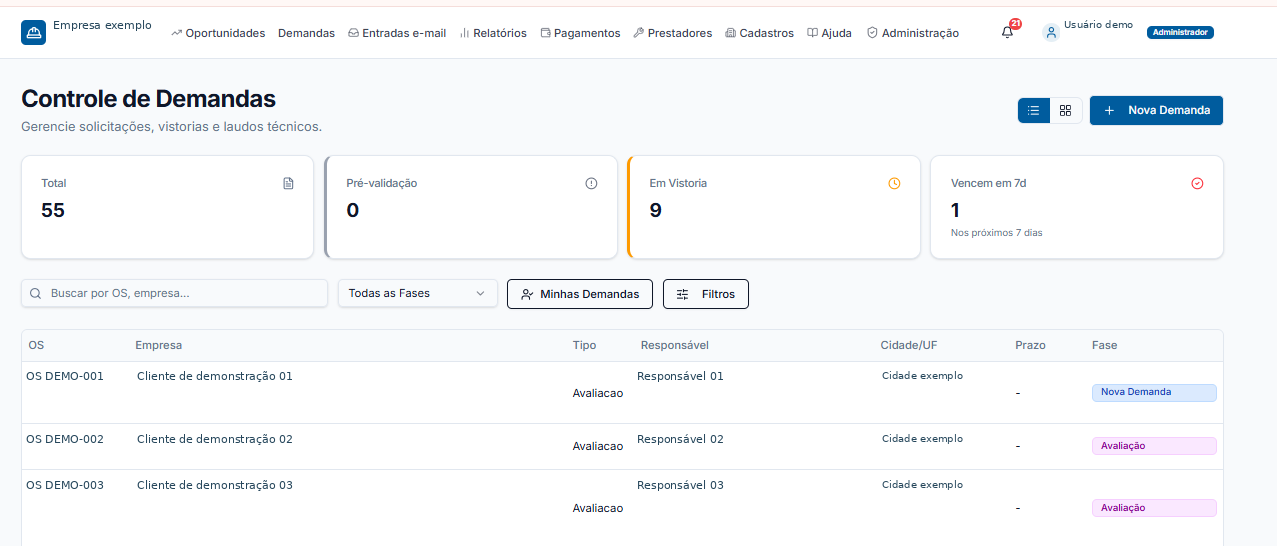Click the Empresa exemplo logo icon
This screenshot has height=546, width=1277.
pyautogui.click(x=33, y=33)
